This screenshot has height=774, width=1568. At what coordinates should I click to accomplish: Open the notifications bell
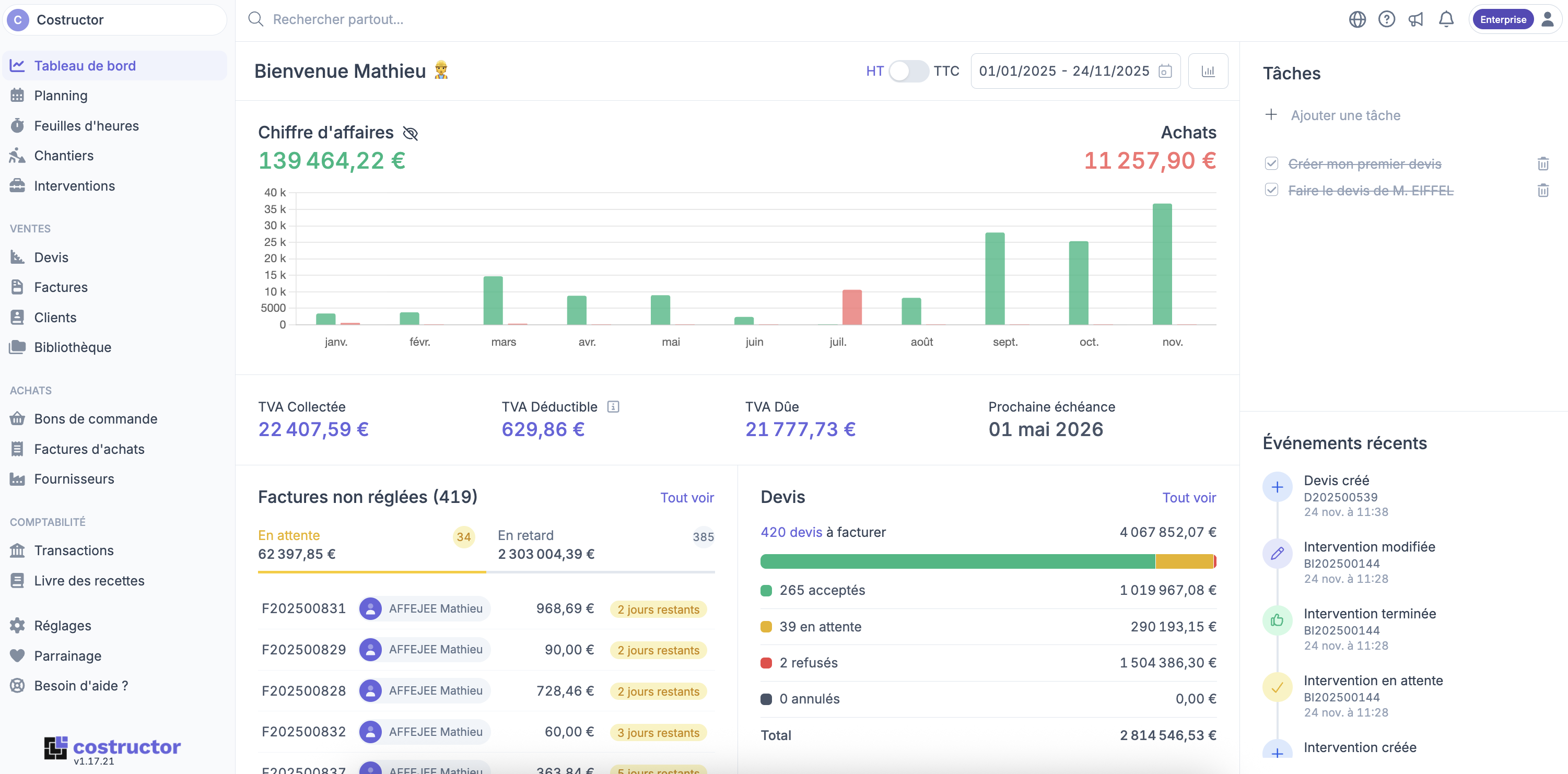pyautogui.click(x=1446, y=19)
